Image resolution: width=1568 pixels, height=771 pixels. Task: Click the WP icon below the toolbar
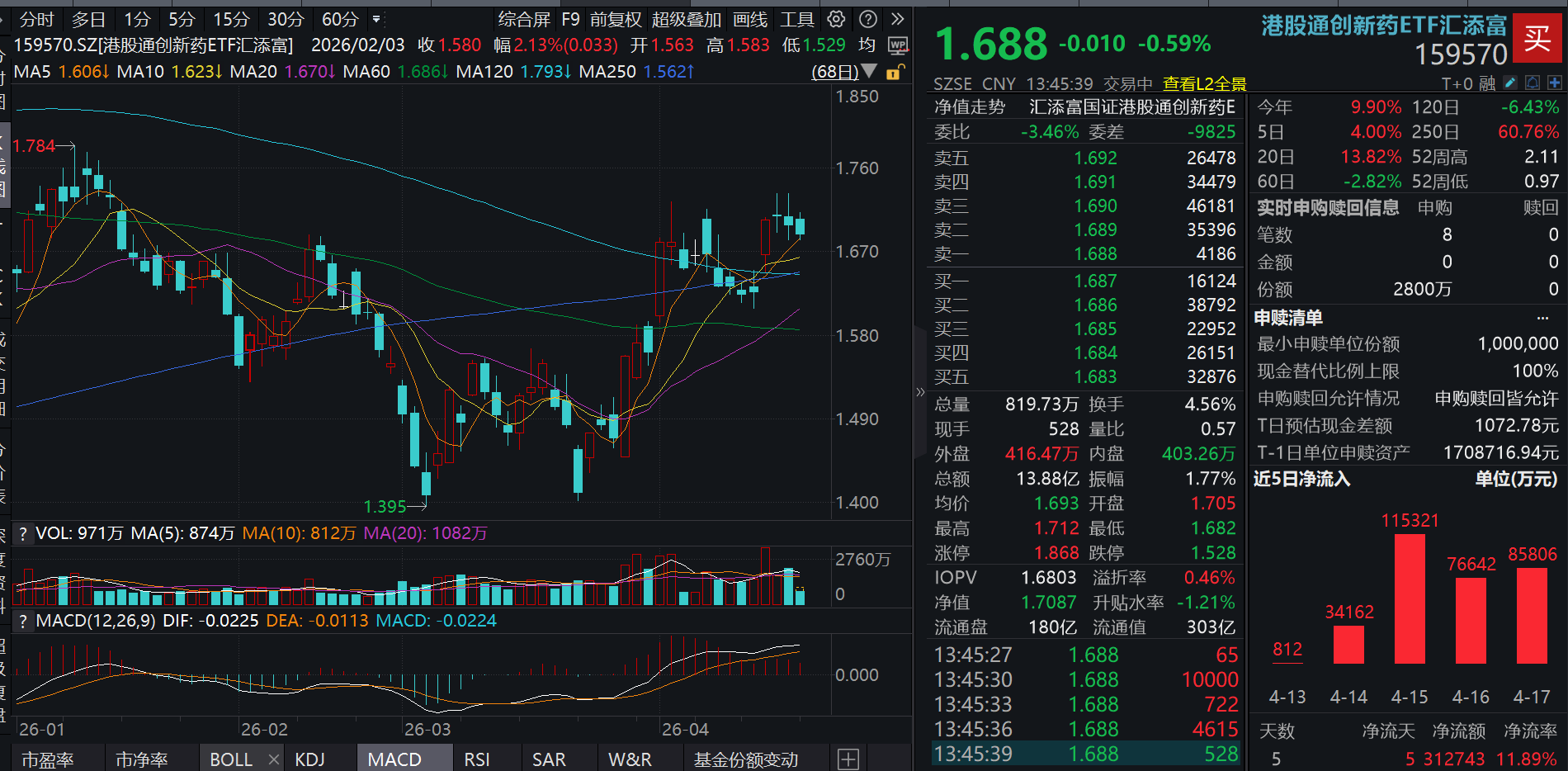click(897, 45)
